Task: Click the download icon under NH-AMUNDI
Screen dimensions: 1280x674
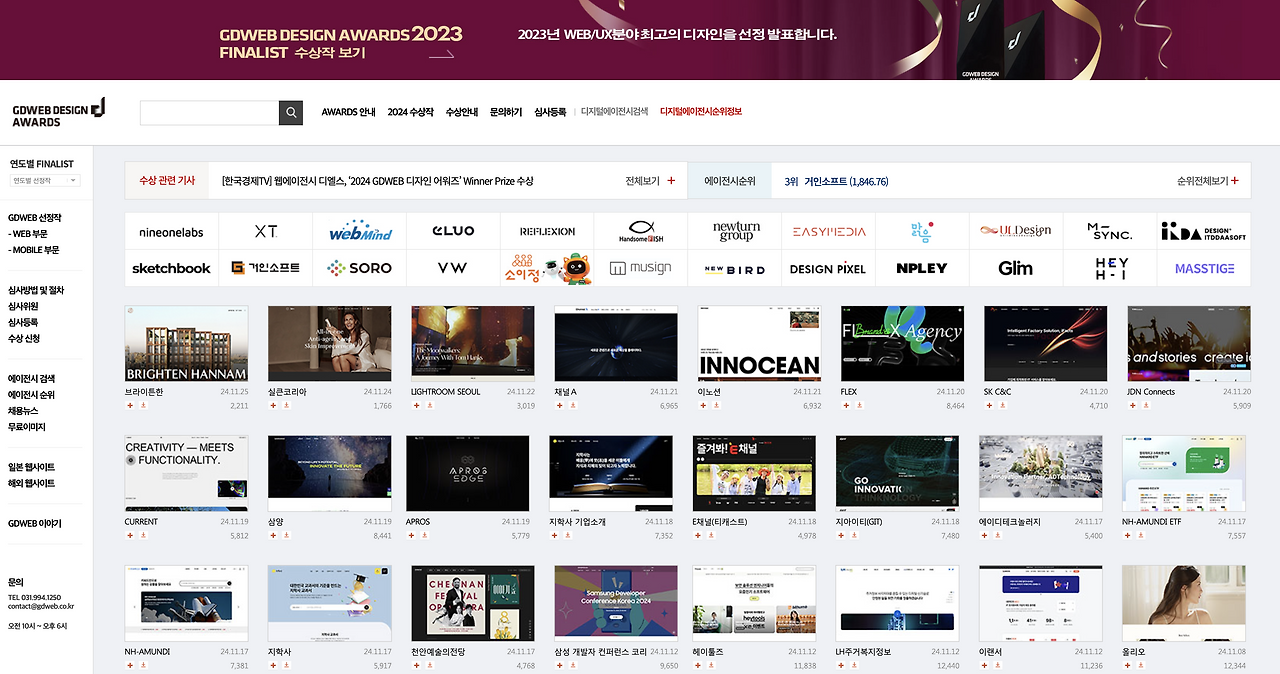Action: 142,665
